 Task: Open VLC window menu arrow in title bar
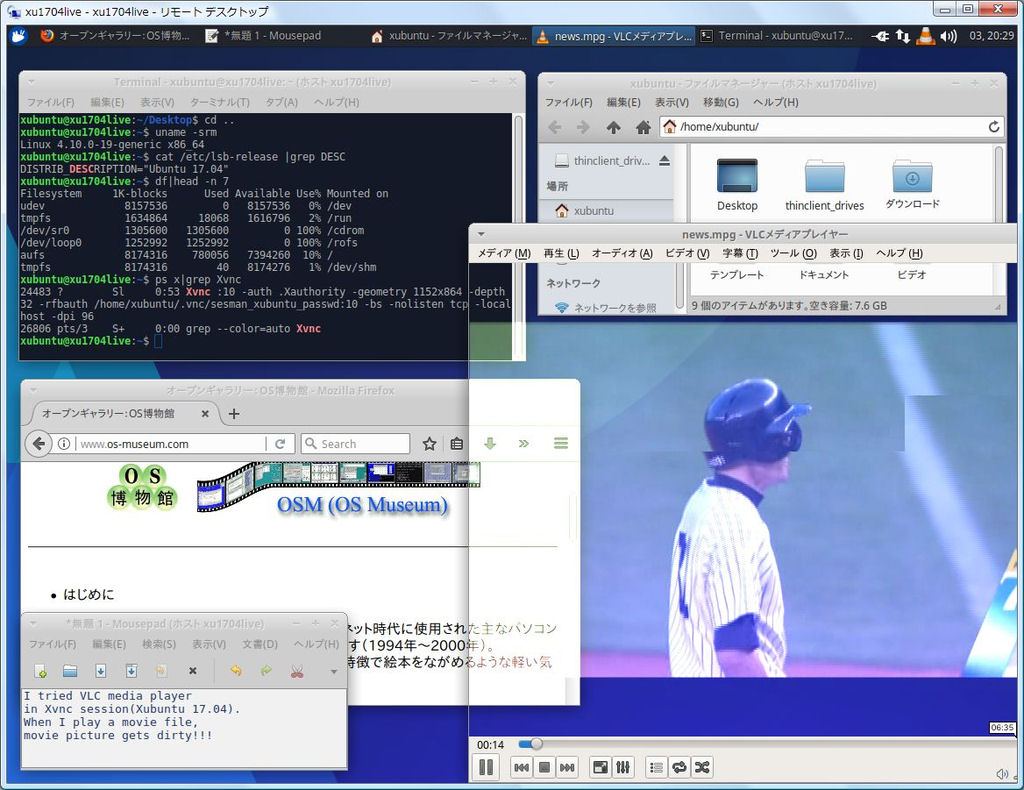coord(481,234)
